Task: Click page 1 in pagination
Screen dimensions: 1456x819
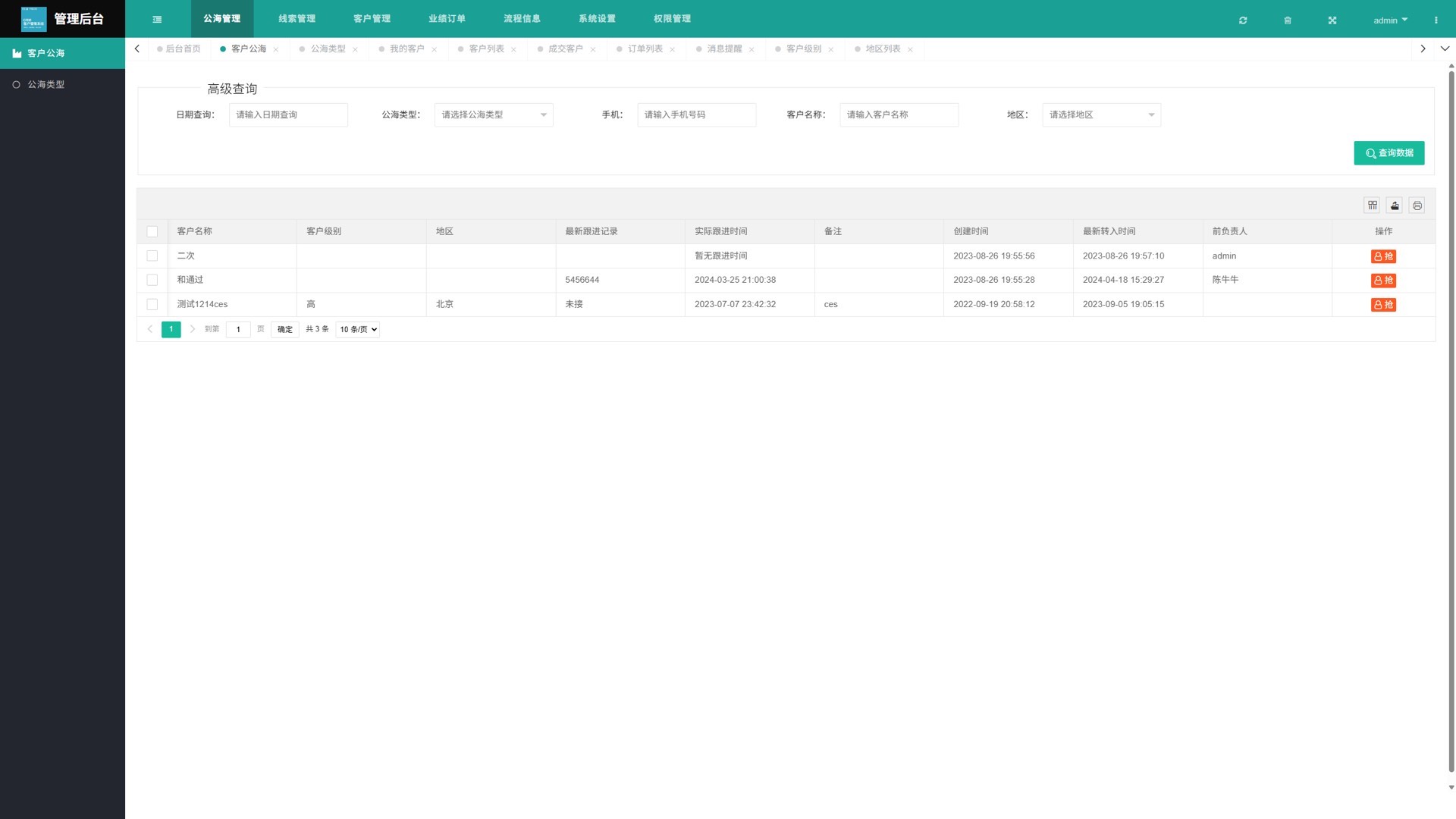Action: pos(171,329)
